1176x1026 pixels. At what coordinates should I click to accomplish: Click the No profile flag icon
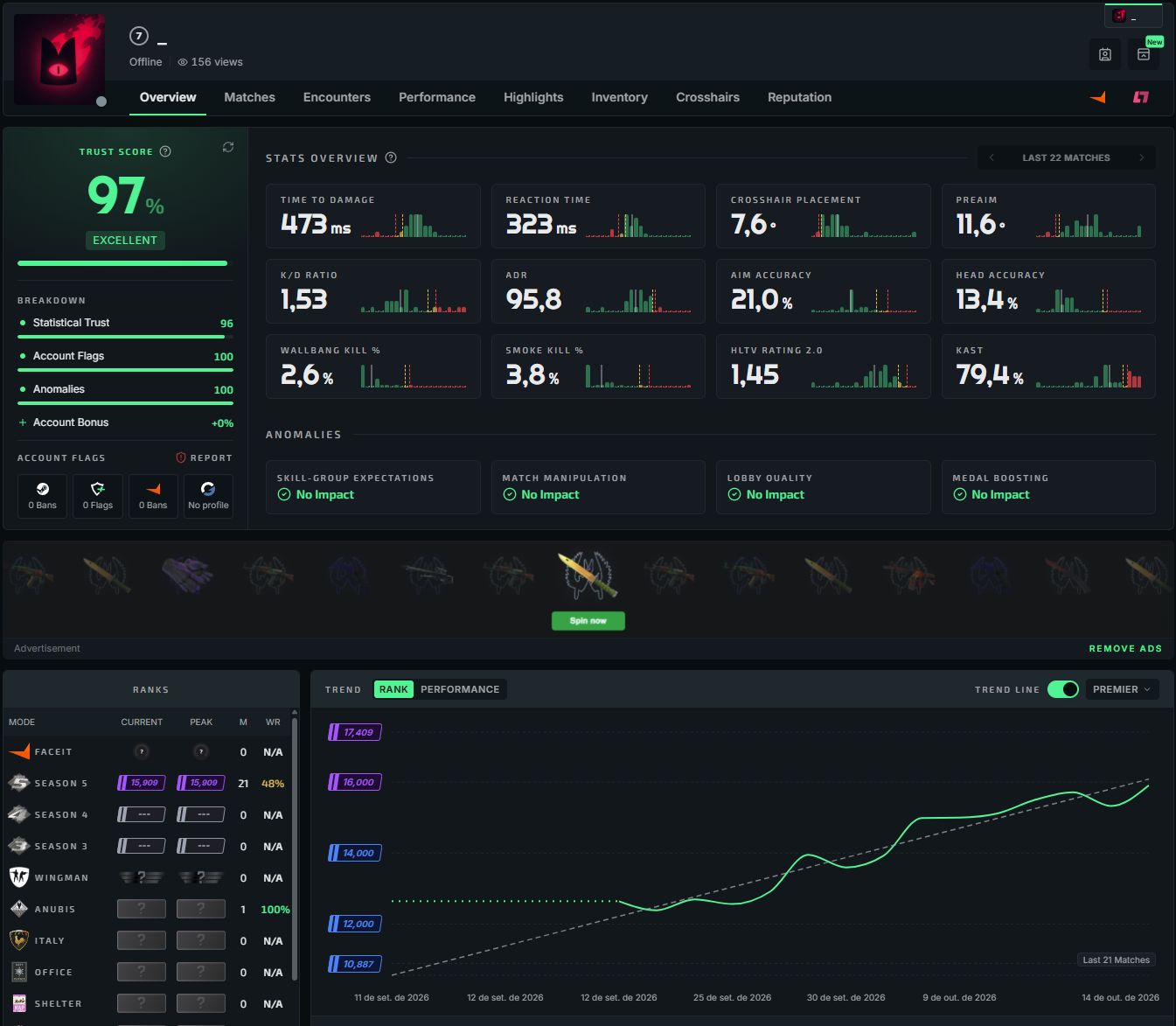pos(208,496)
